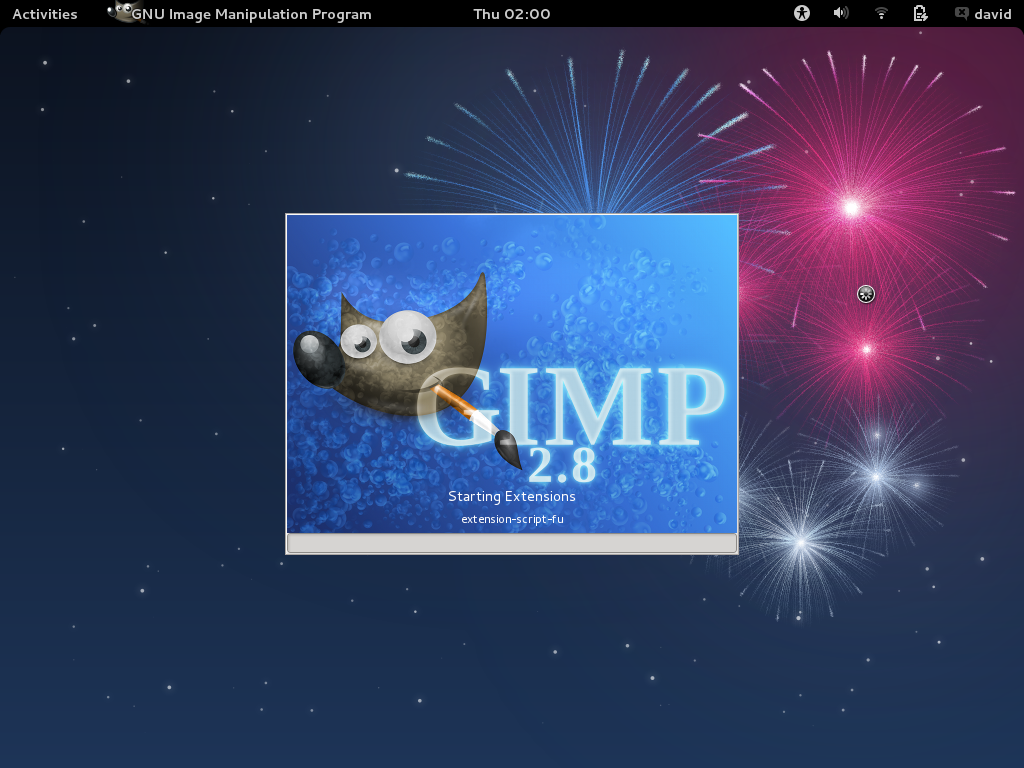Click the extension-script-fu loading text

pyautogui.click(x=512, y=519)
